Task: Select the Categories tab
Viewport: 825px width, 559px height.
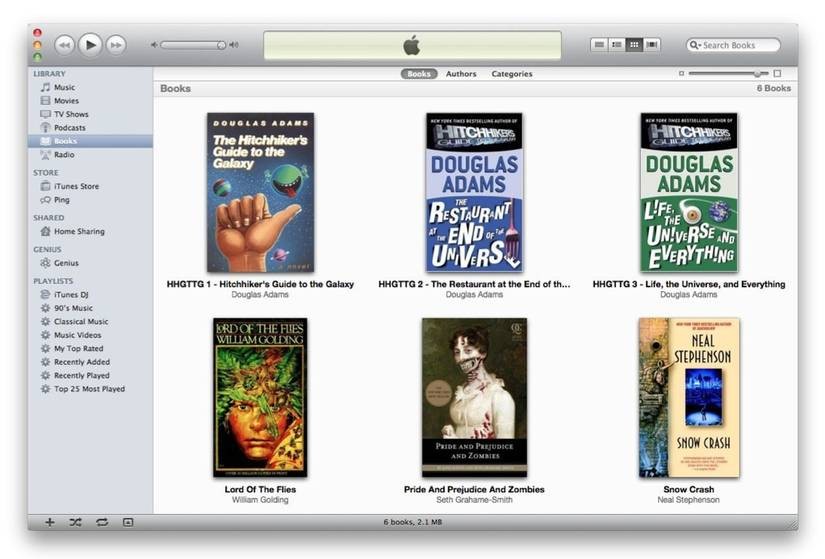Action: click(x=512, y=74)
